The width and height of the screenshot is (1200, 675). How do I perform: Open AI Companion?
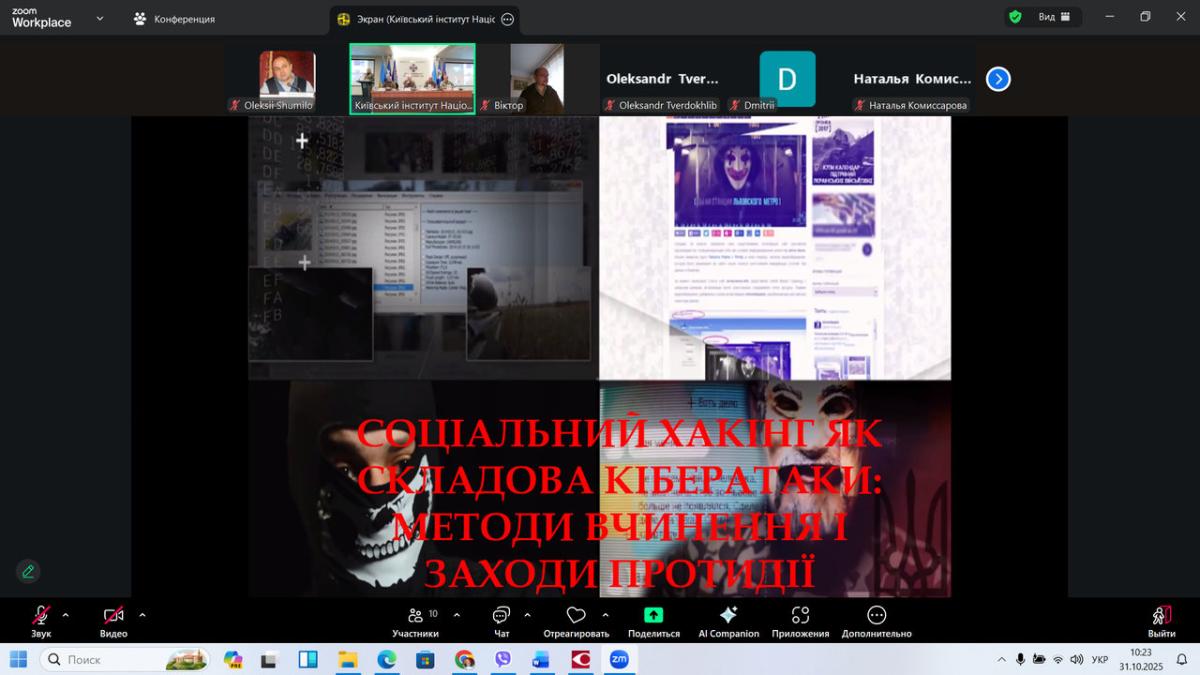point(728,621)
